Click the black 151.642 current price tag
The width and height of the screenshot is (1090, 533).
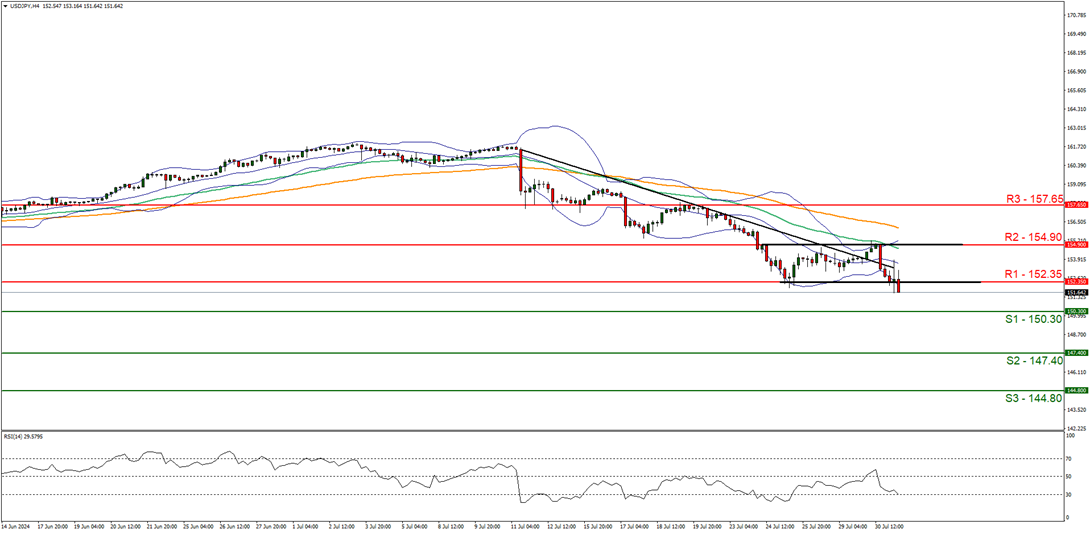point(1075,292)
